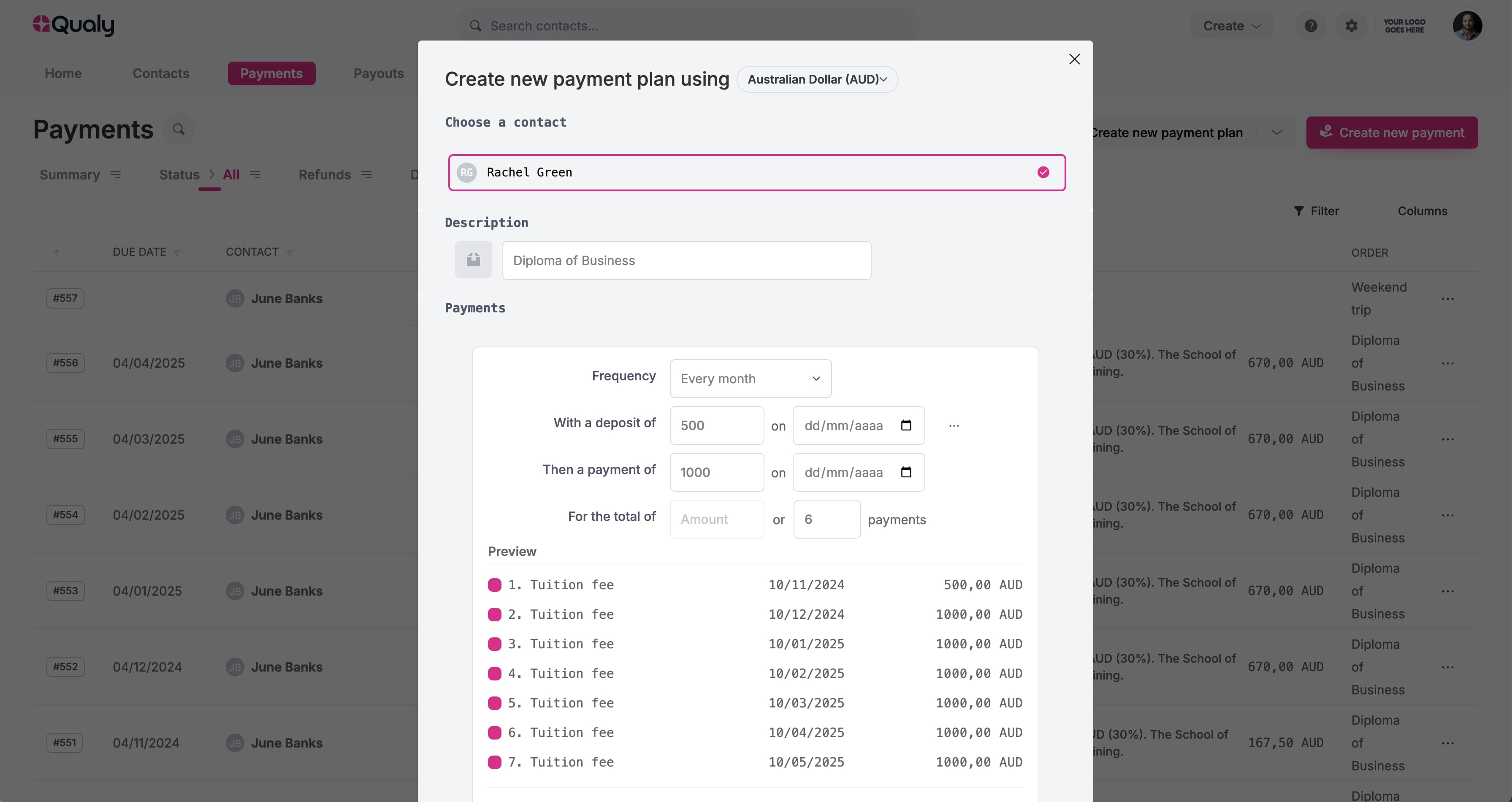
Task: Close the payment plan dialog
Action: coord(1074,59)
